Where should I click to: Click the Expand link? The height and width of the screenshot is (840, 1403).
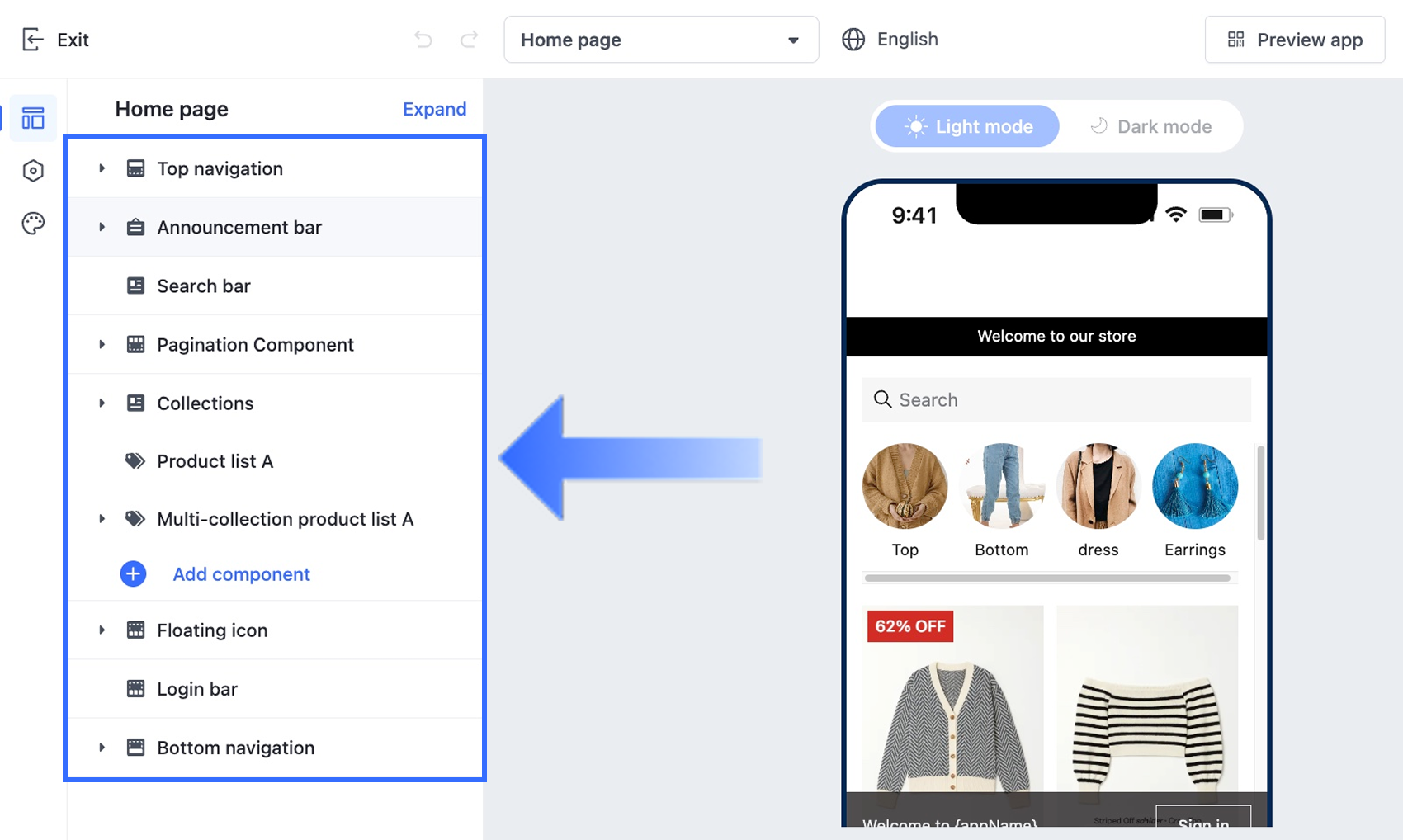[434, 109]
